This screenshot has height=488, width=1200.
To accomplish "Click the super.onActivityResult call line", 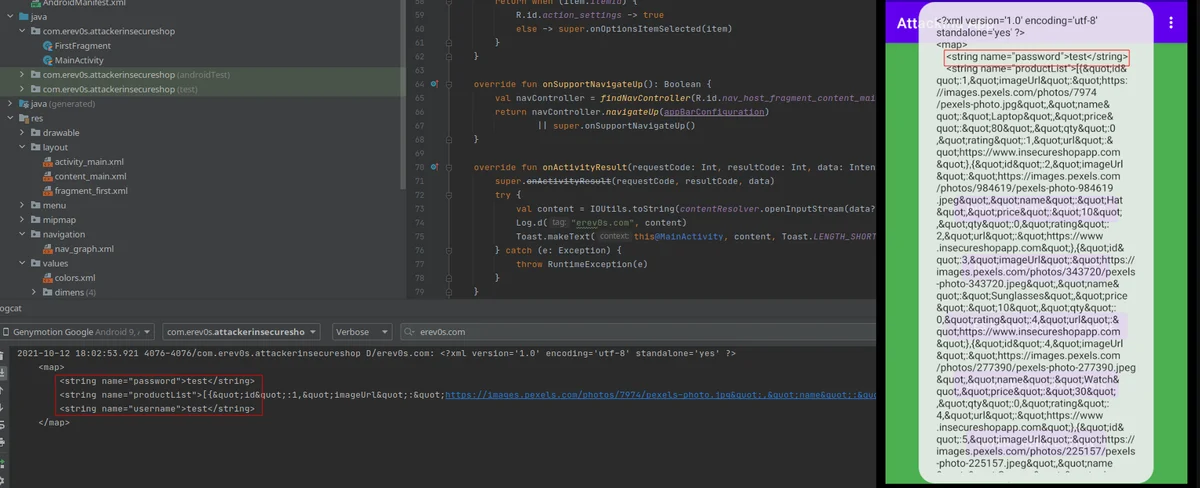I will (635, 181).
